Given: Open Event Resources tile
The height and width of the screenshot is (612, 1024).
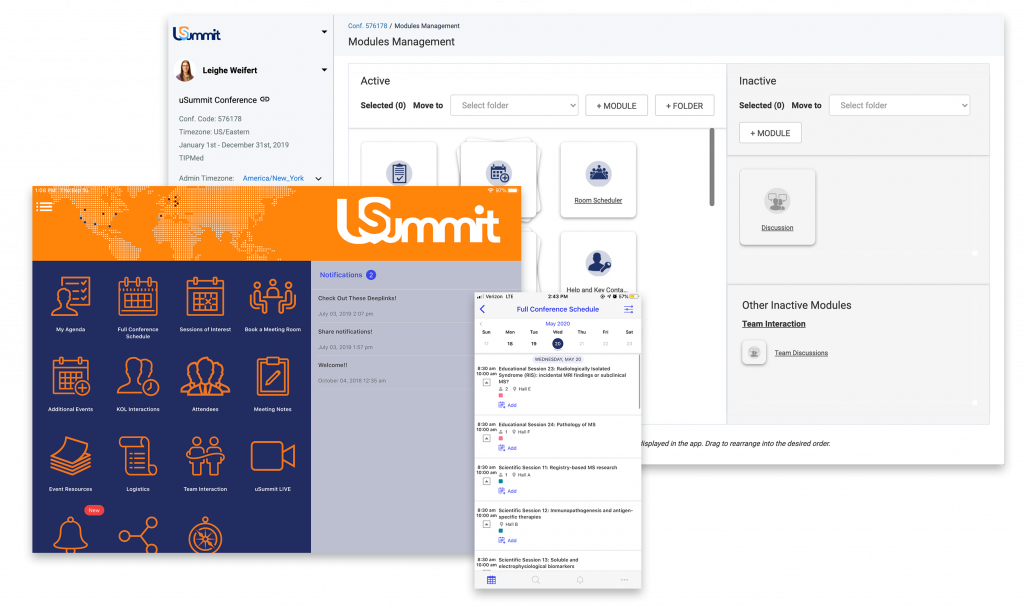Looking at the screenshot, I should click(x=71, y=464).
